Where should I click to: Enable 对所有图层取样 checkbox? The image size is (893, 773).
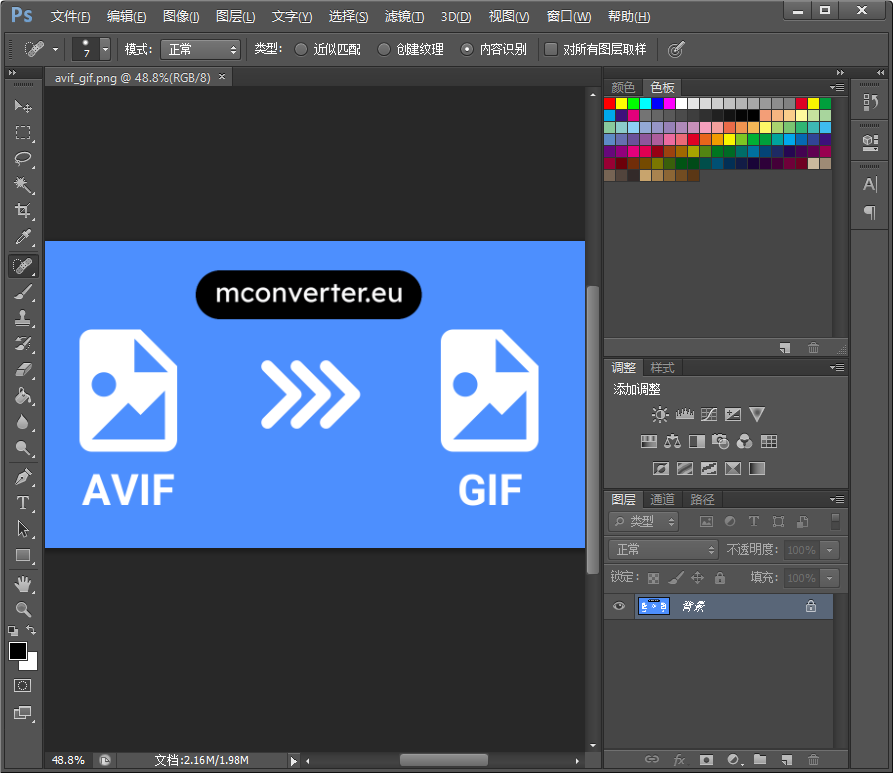(551, 49)
